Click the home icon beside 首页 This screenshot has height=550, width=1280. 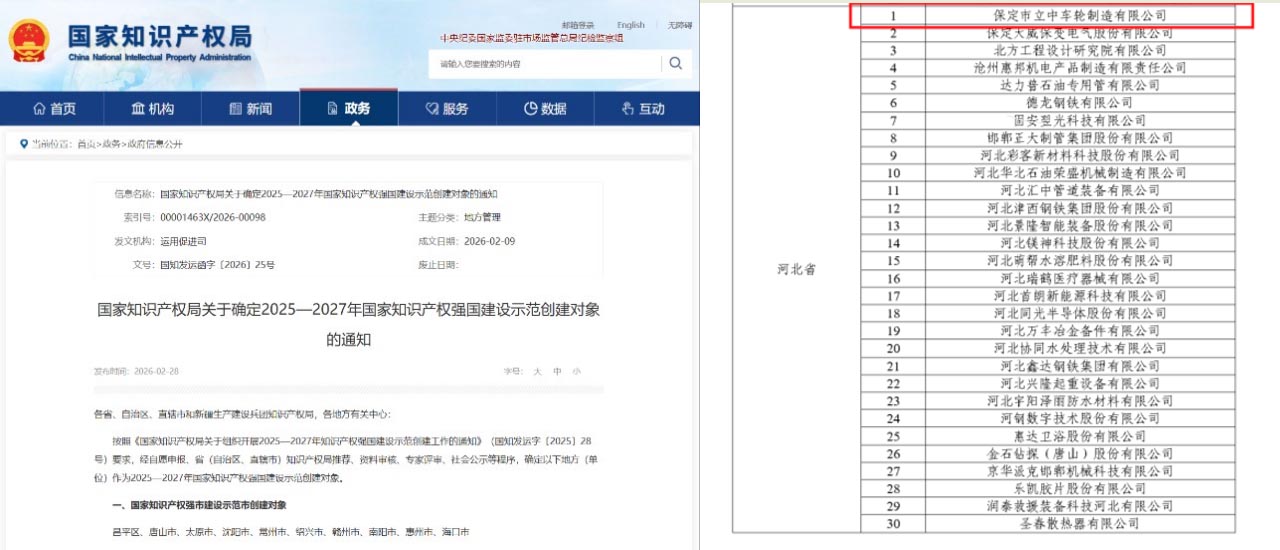(x=39, y=109)
